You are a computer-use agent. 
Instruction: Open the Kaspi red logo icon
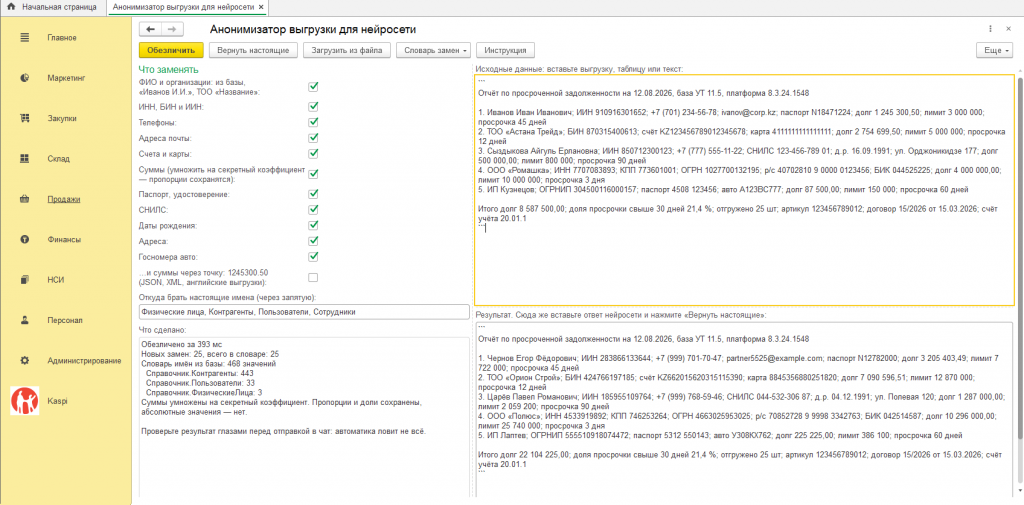[25, 400]
